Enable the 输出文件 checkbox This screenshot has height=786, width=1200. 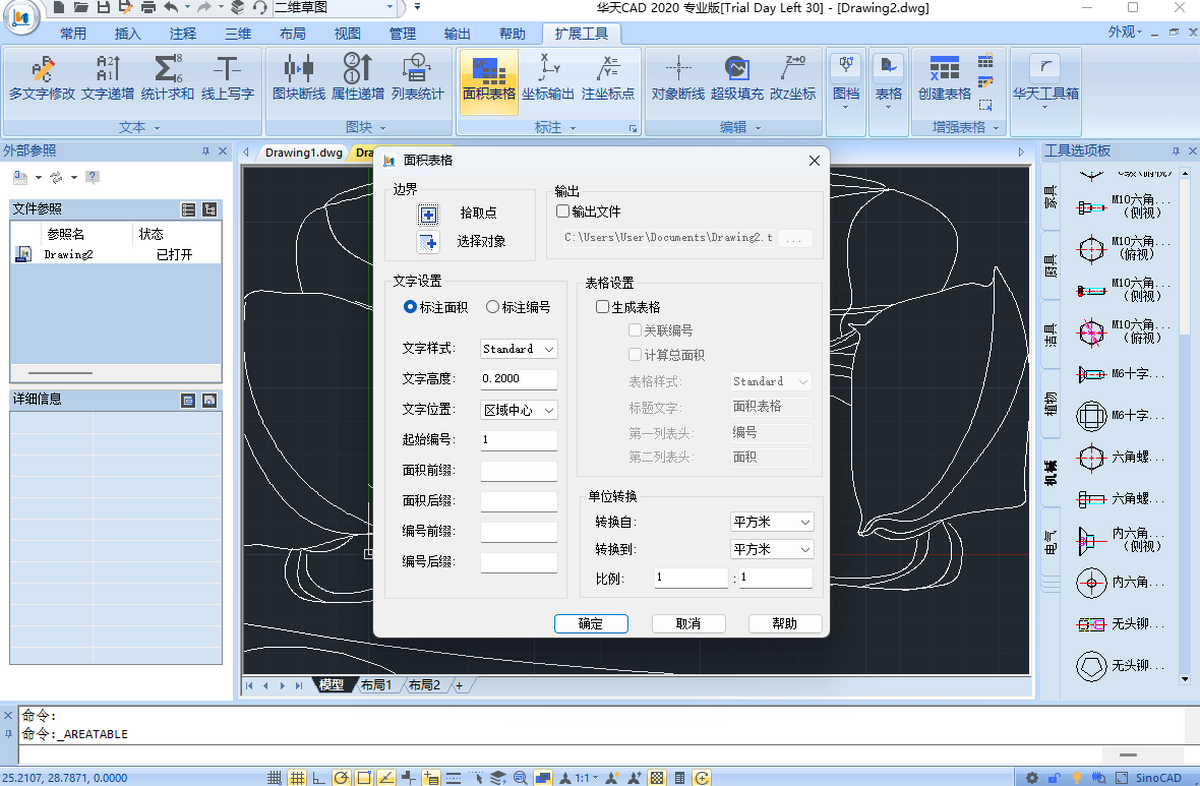point(563,212)
